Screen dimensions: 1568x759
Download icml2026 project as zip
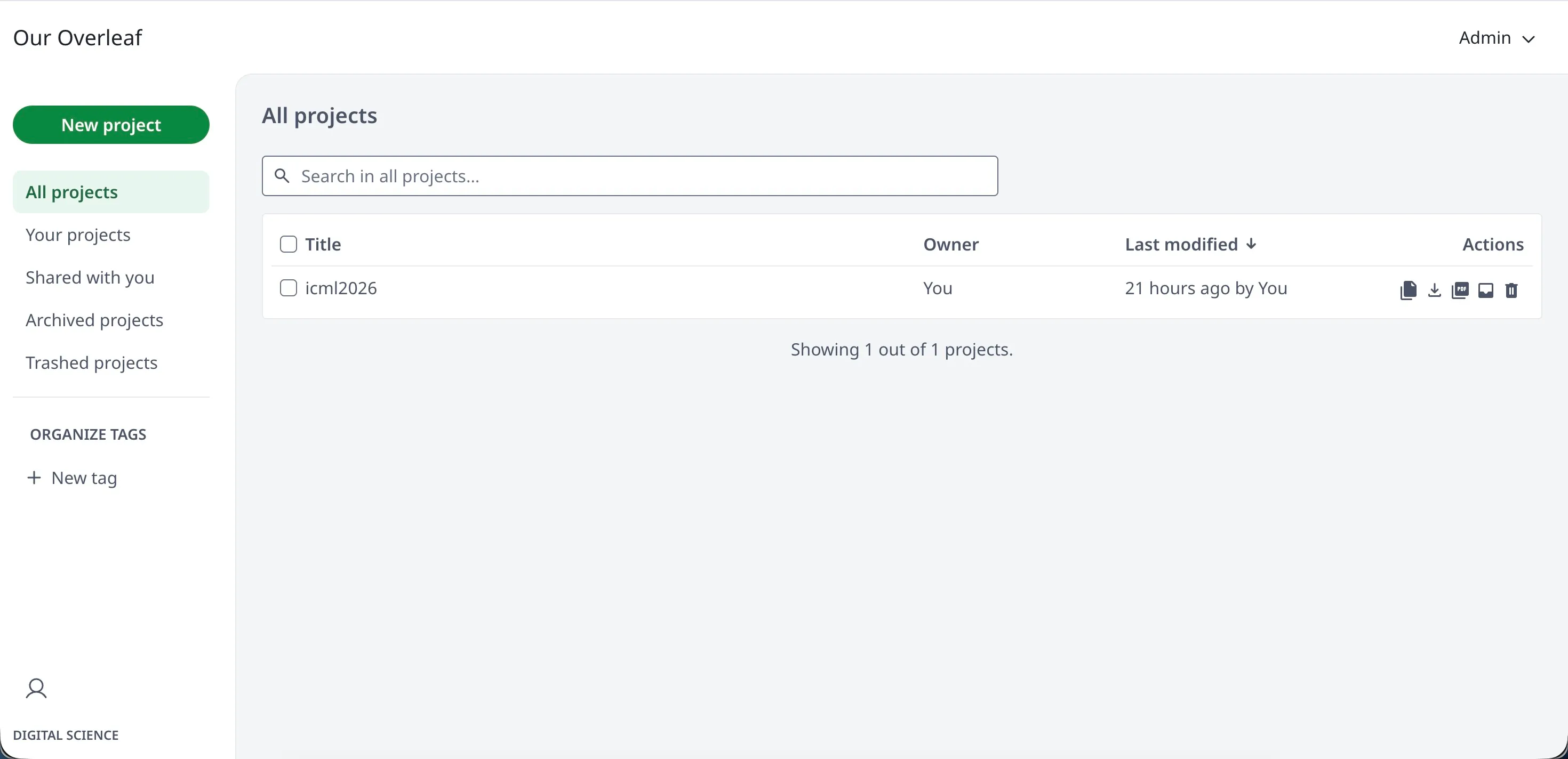pyautogui.click(x=1434, y=290)
